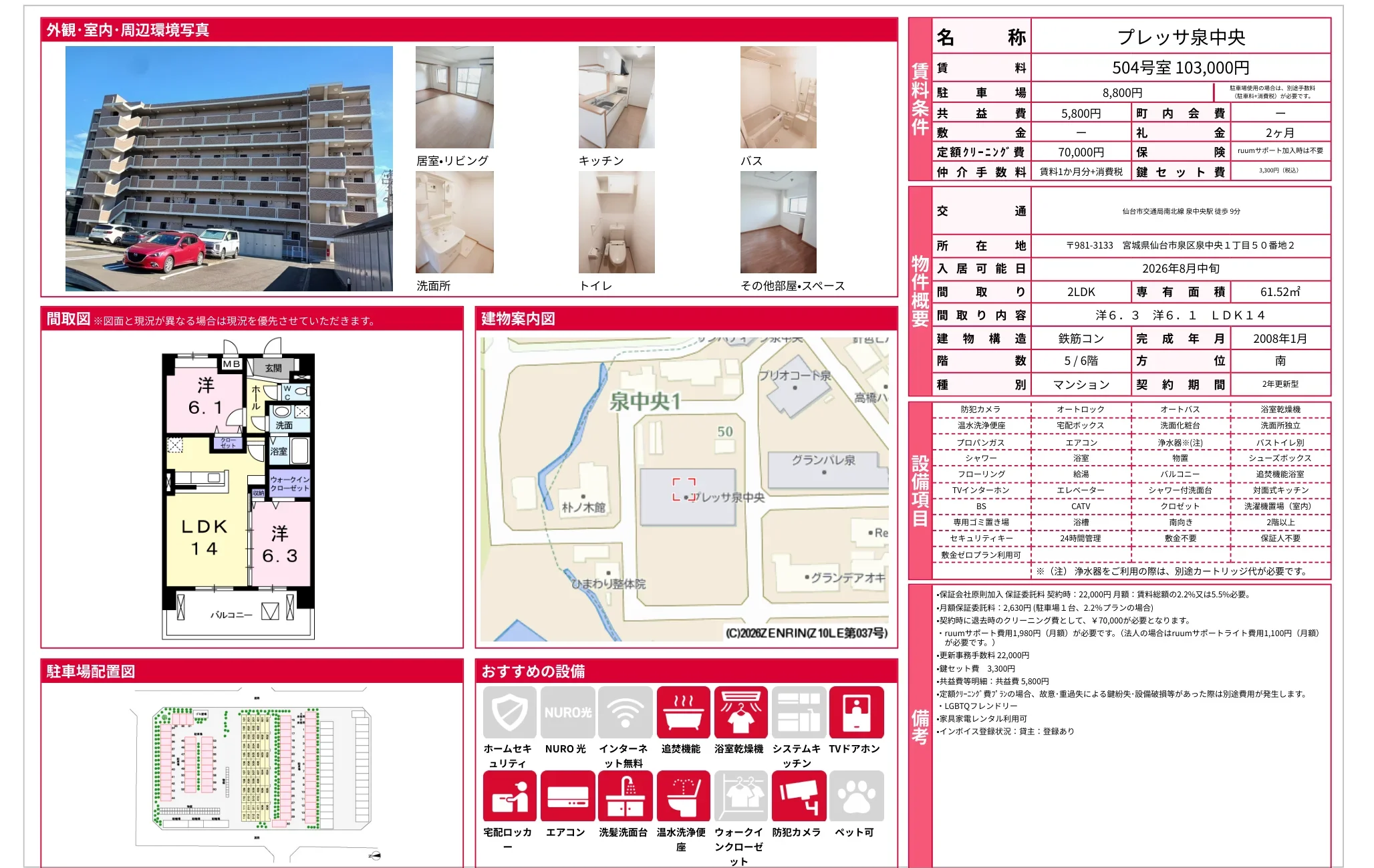
Task: Click the システムキッチン icon
Action: [798, 712]
